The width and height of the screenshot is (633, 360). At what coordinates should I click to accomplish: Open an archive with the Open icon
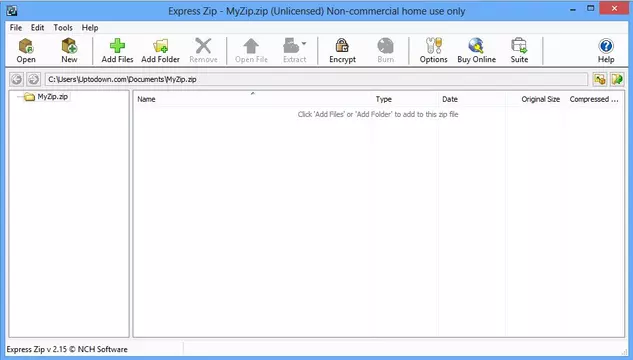26,50
